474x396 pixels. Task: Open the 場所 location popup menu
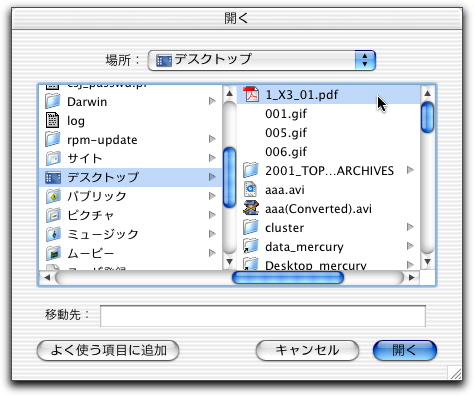(x=262, y=60)
